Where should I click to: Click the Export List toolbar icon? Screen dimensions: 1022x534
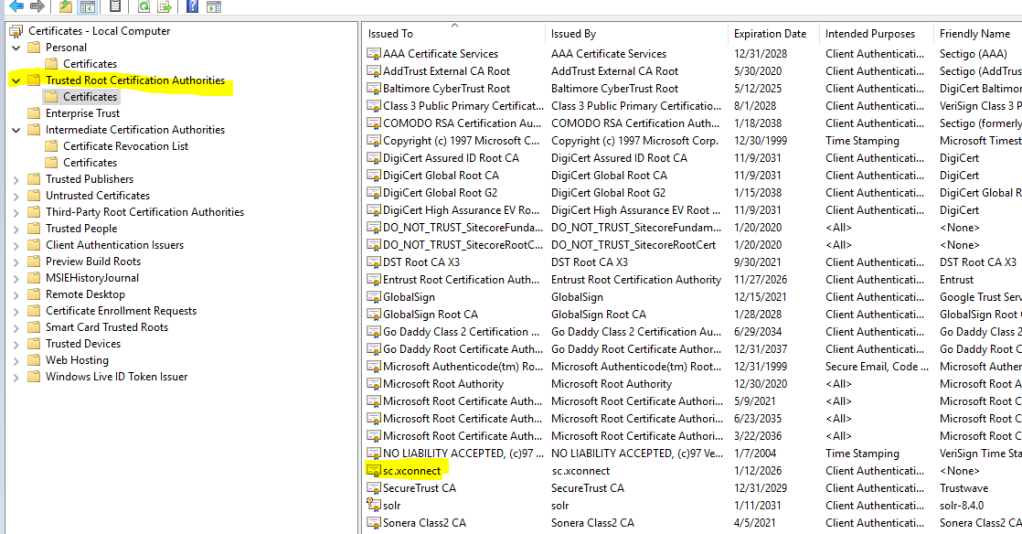[164, 7]
